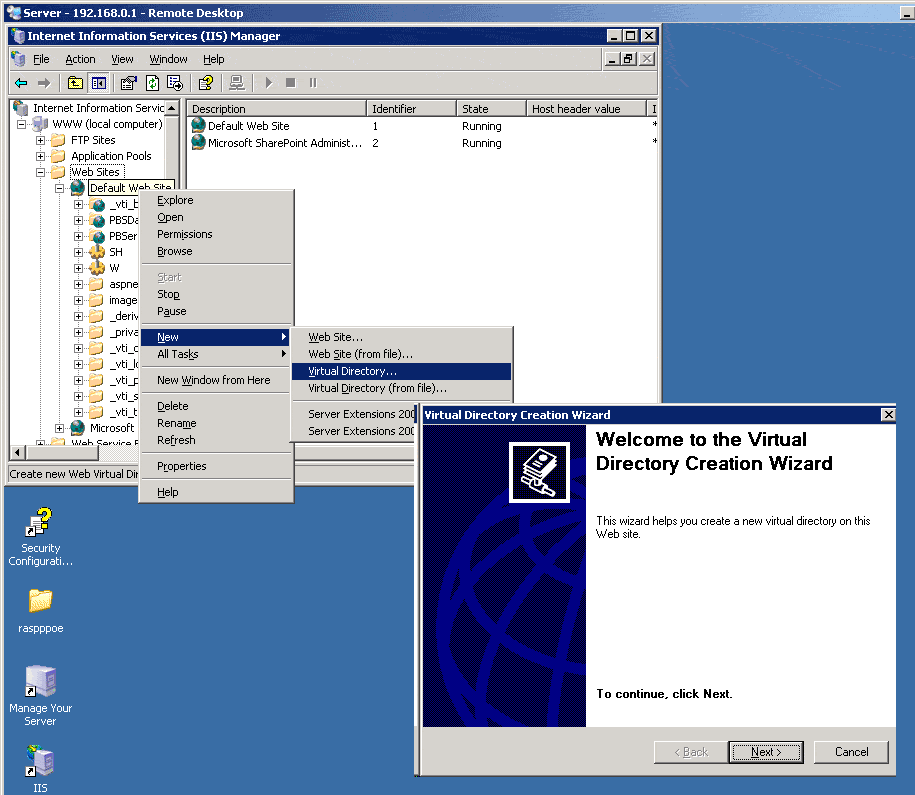Click the Up One Level folder icon

(x=75, y=83)
